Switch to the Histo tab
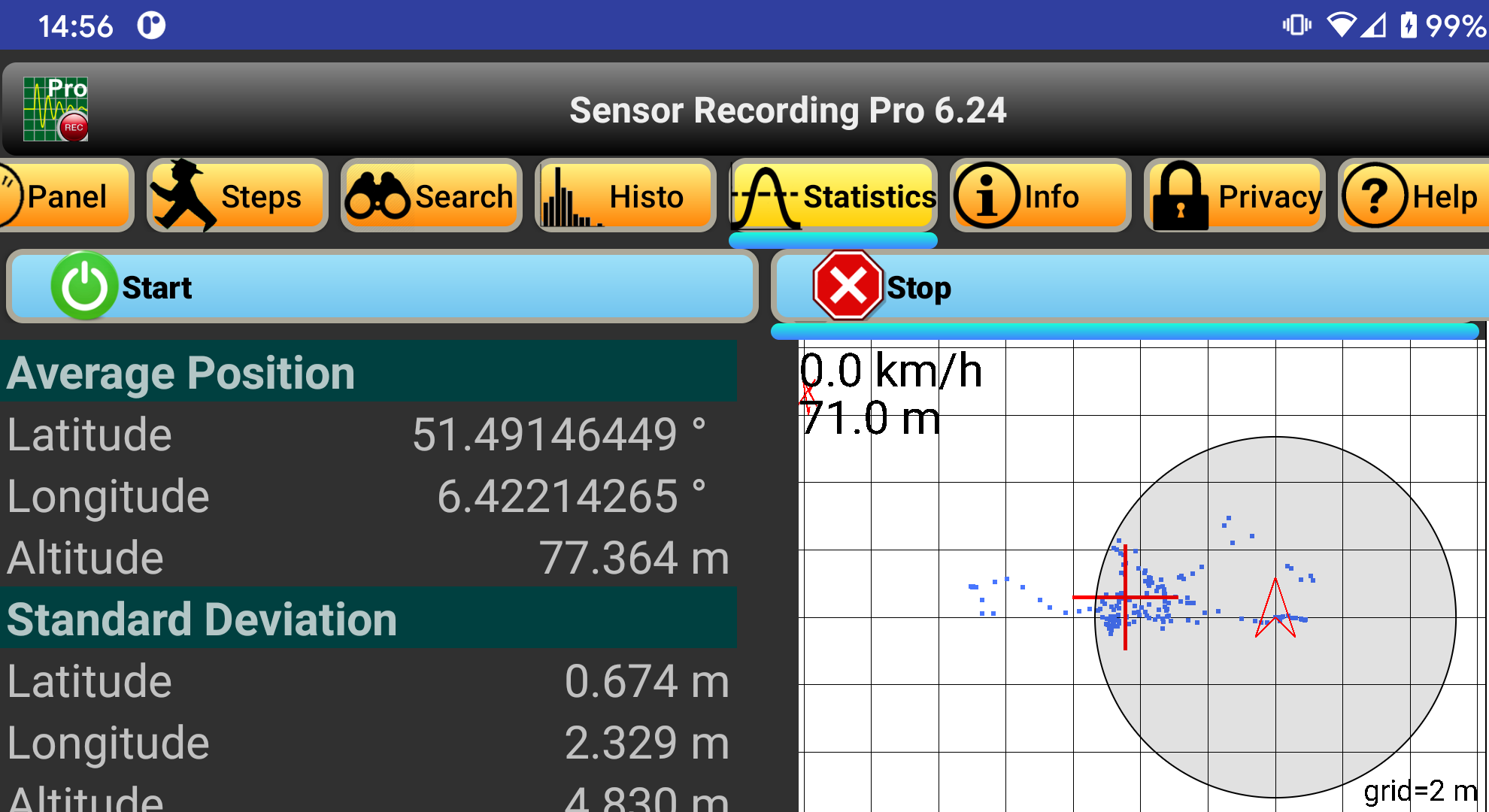The width and height of the screenshot is (1489, 812). (x=626, y=197)
